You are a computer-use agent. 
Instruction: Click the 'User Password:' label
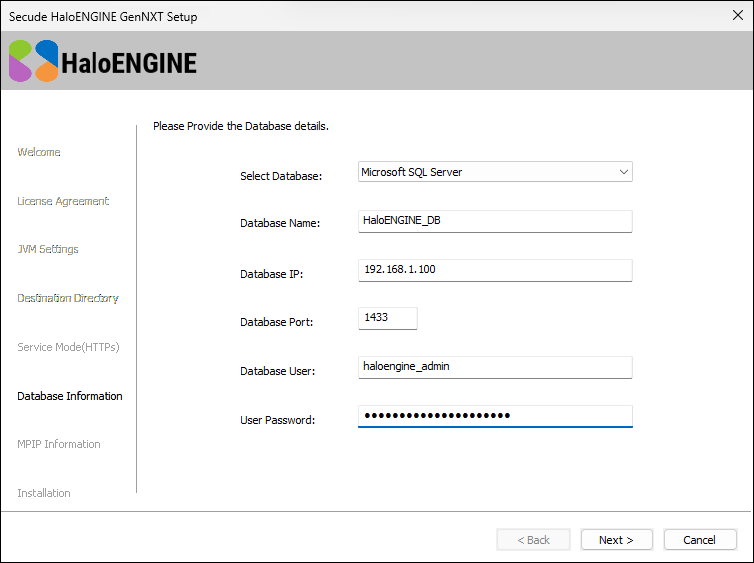[277, 420]
